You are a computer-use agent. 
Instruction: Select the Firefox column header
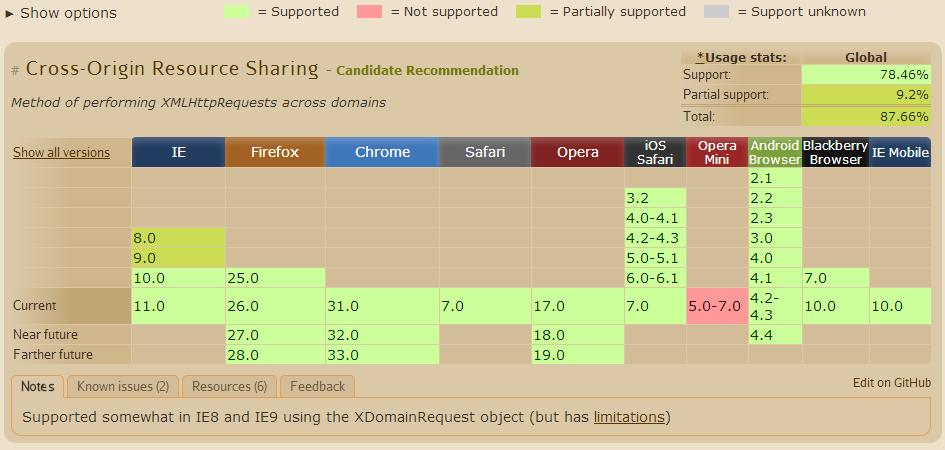(x=275, y=153)
